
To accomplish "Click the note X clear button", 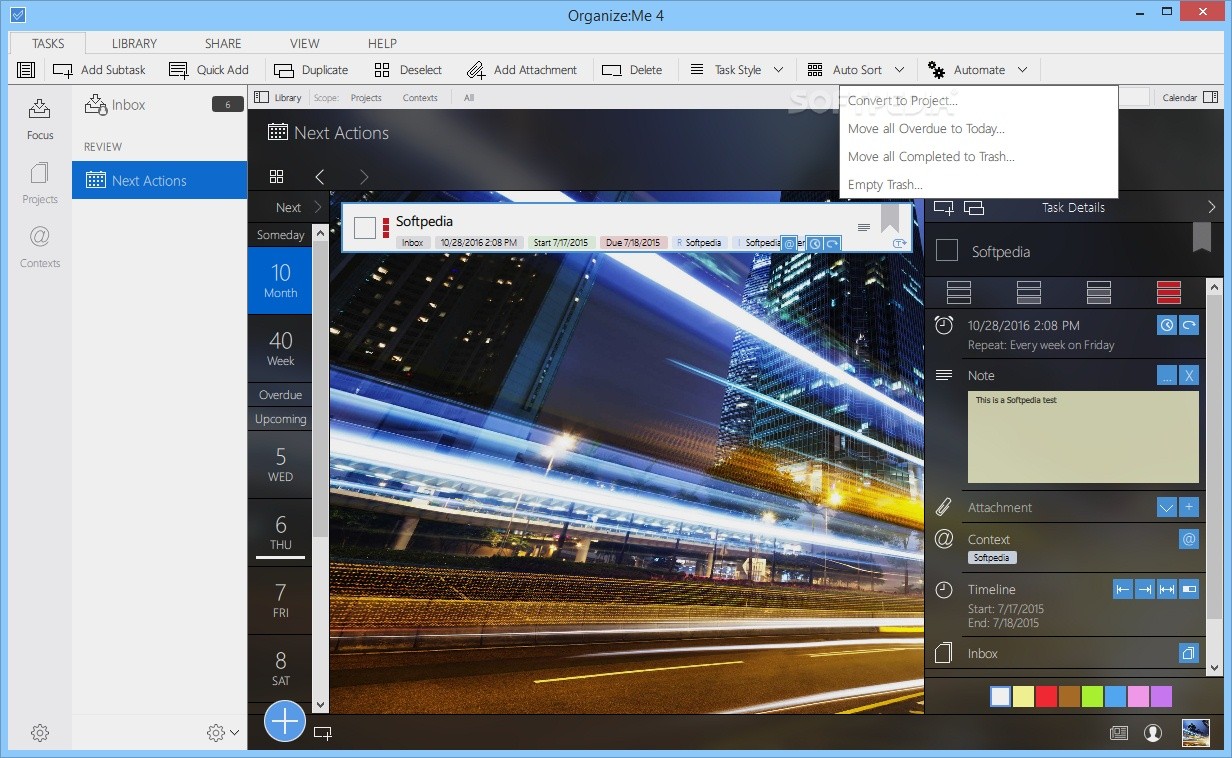I will (x=1189, y=375).
